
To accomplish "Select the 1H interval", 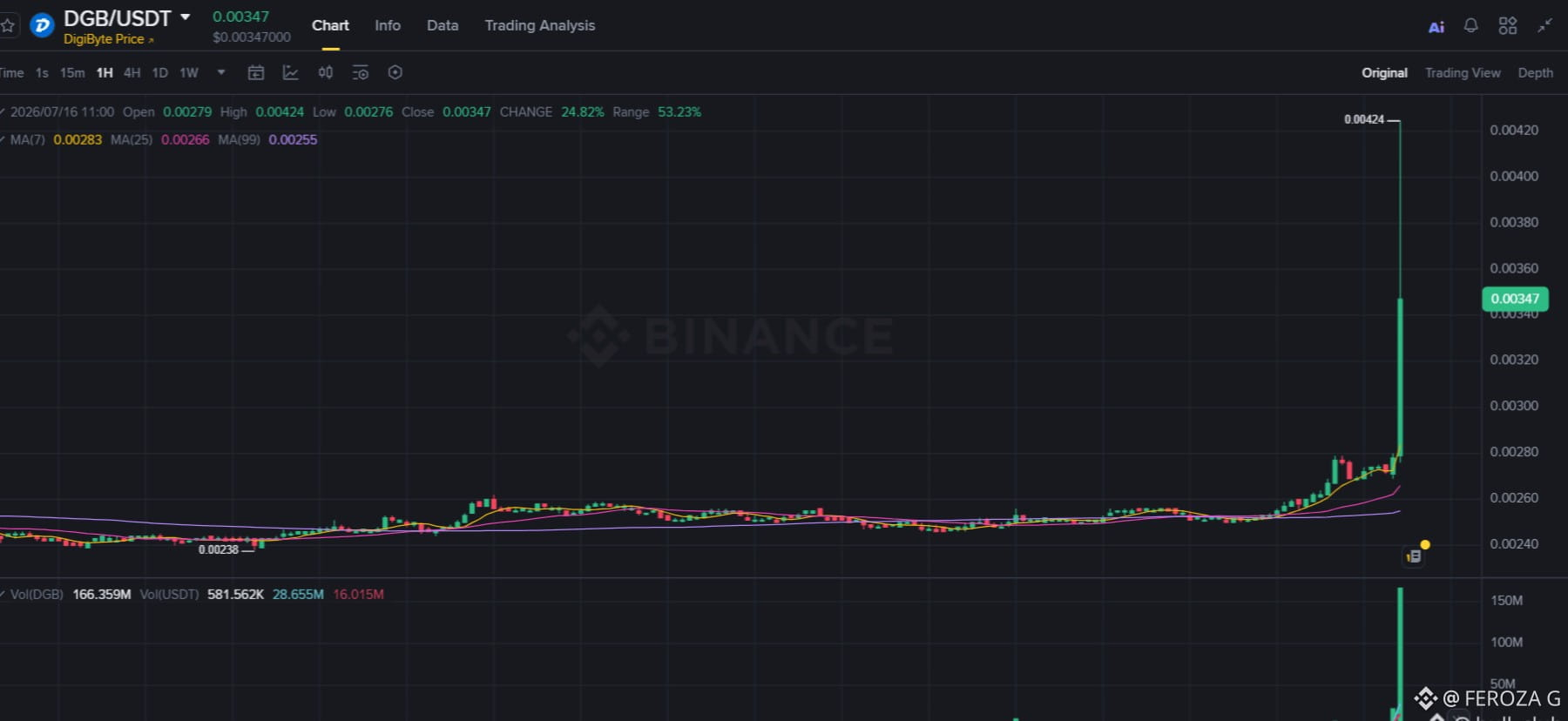I will pyautogui.click(x=105, y=73).
